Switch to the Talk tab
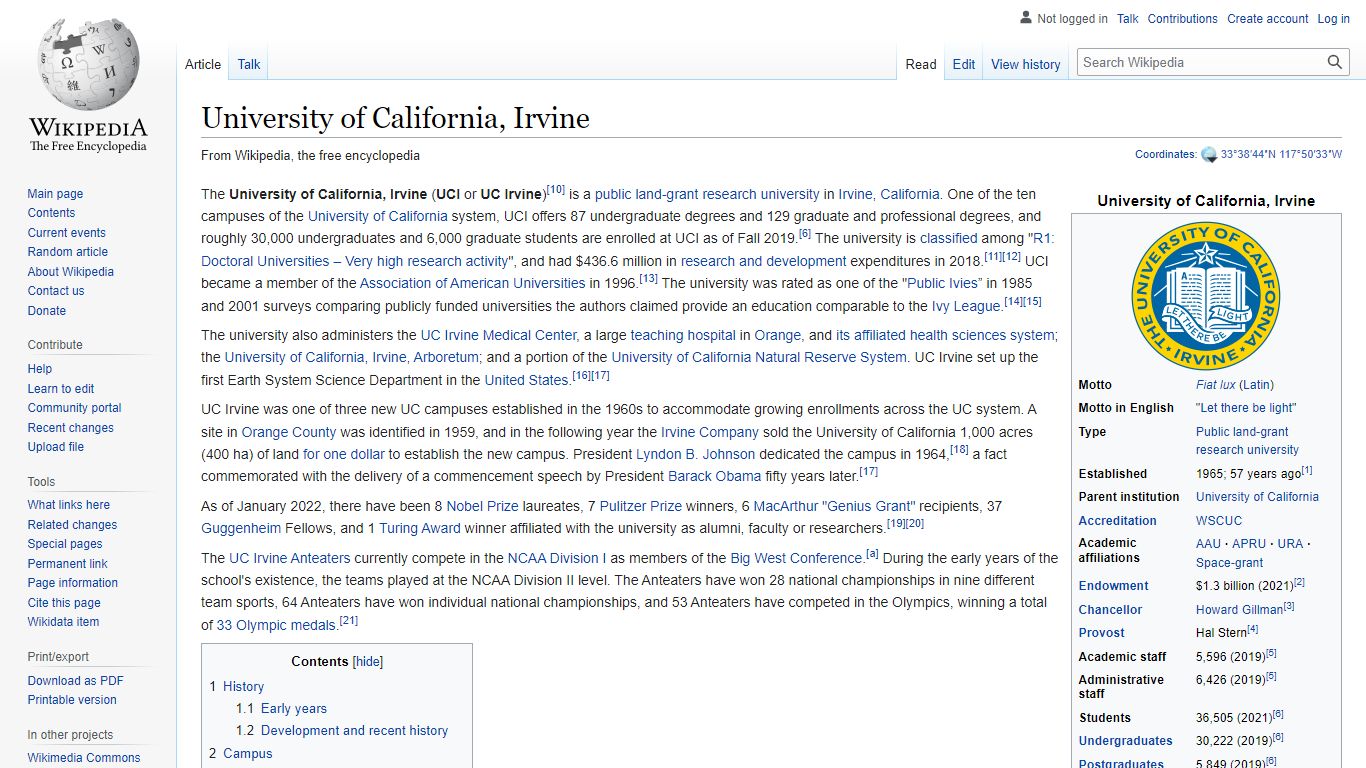1366x768 pixels. click(x=249, y=64)
